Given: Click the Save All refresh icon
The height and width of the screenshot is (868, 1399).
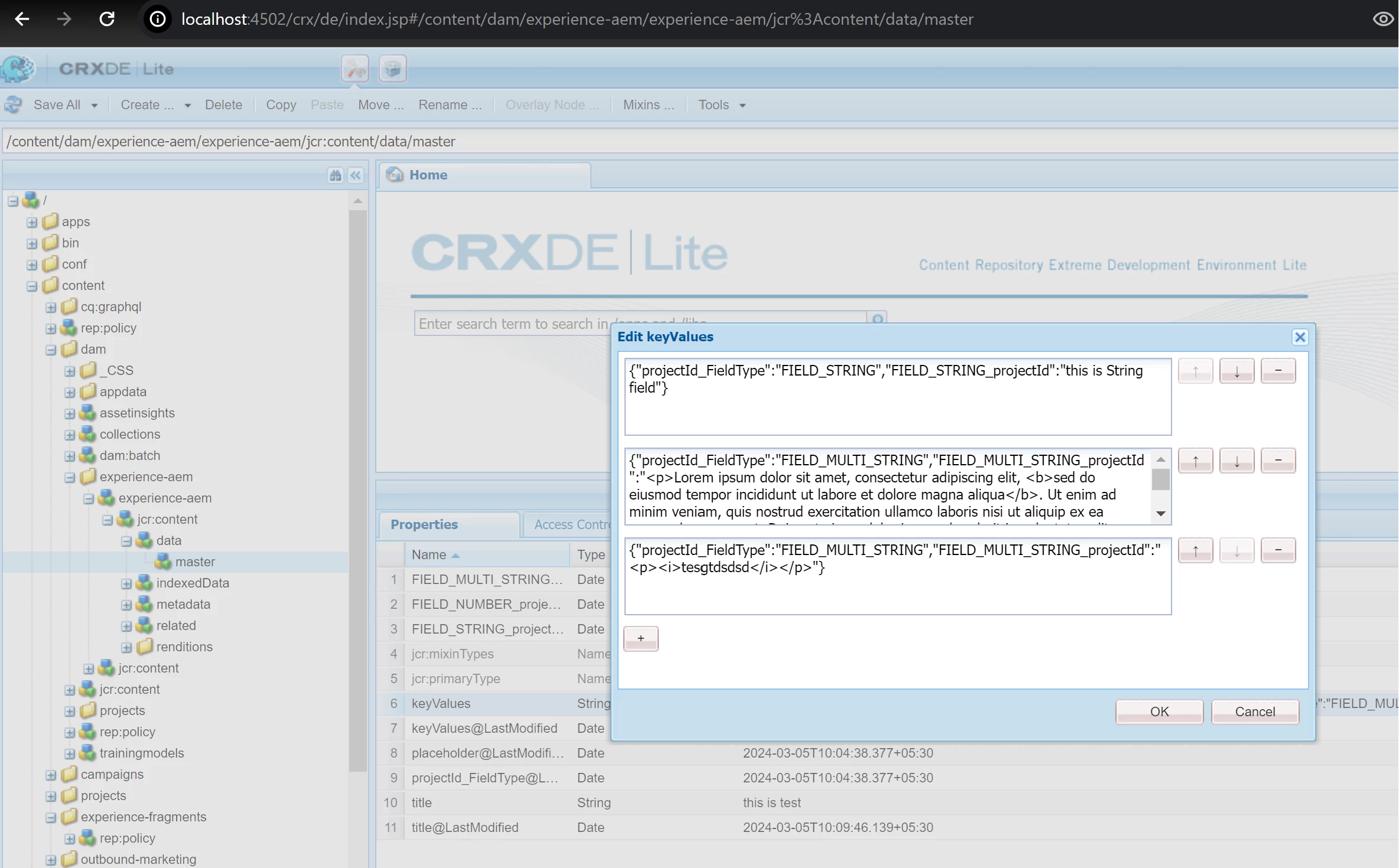Looking at the screenshot, I should (14, 105).
